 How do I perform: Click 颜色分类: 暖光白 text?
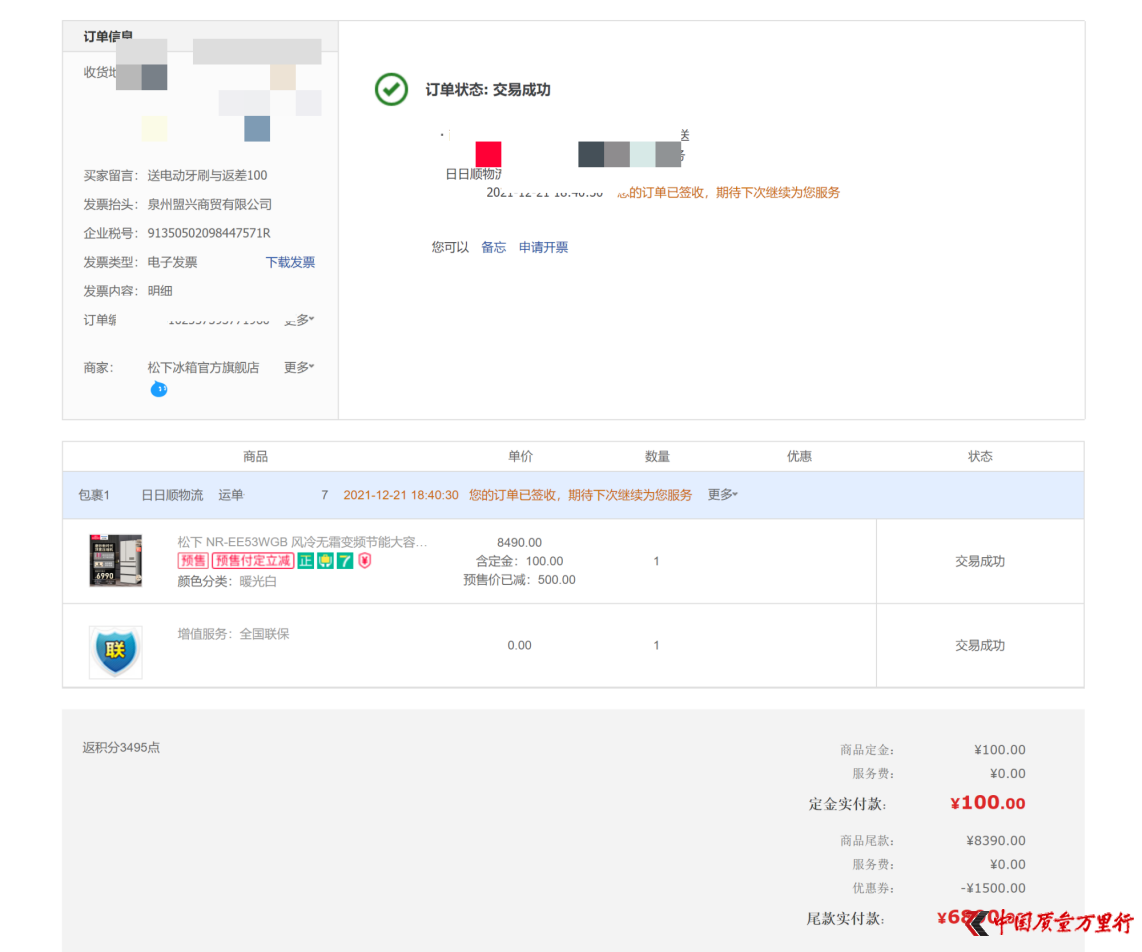click(227, 581)
